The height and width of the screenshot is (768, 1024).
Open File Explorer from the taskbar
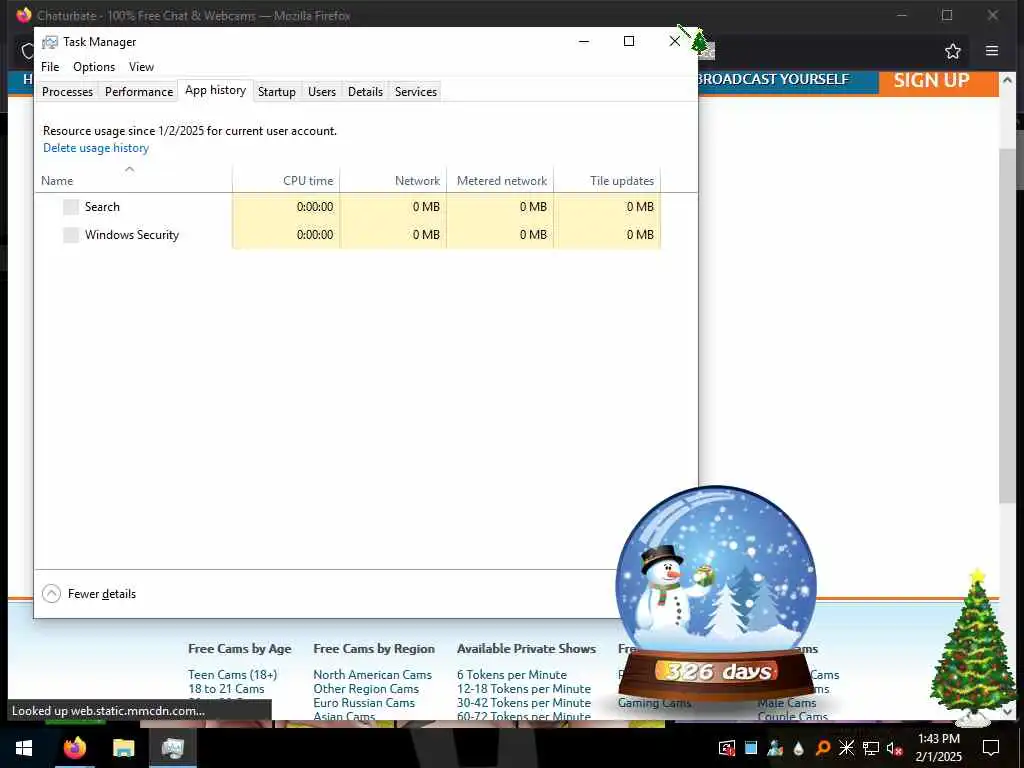(x=123, y=748)
